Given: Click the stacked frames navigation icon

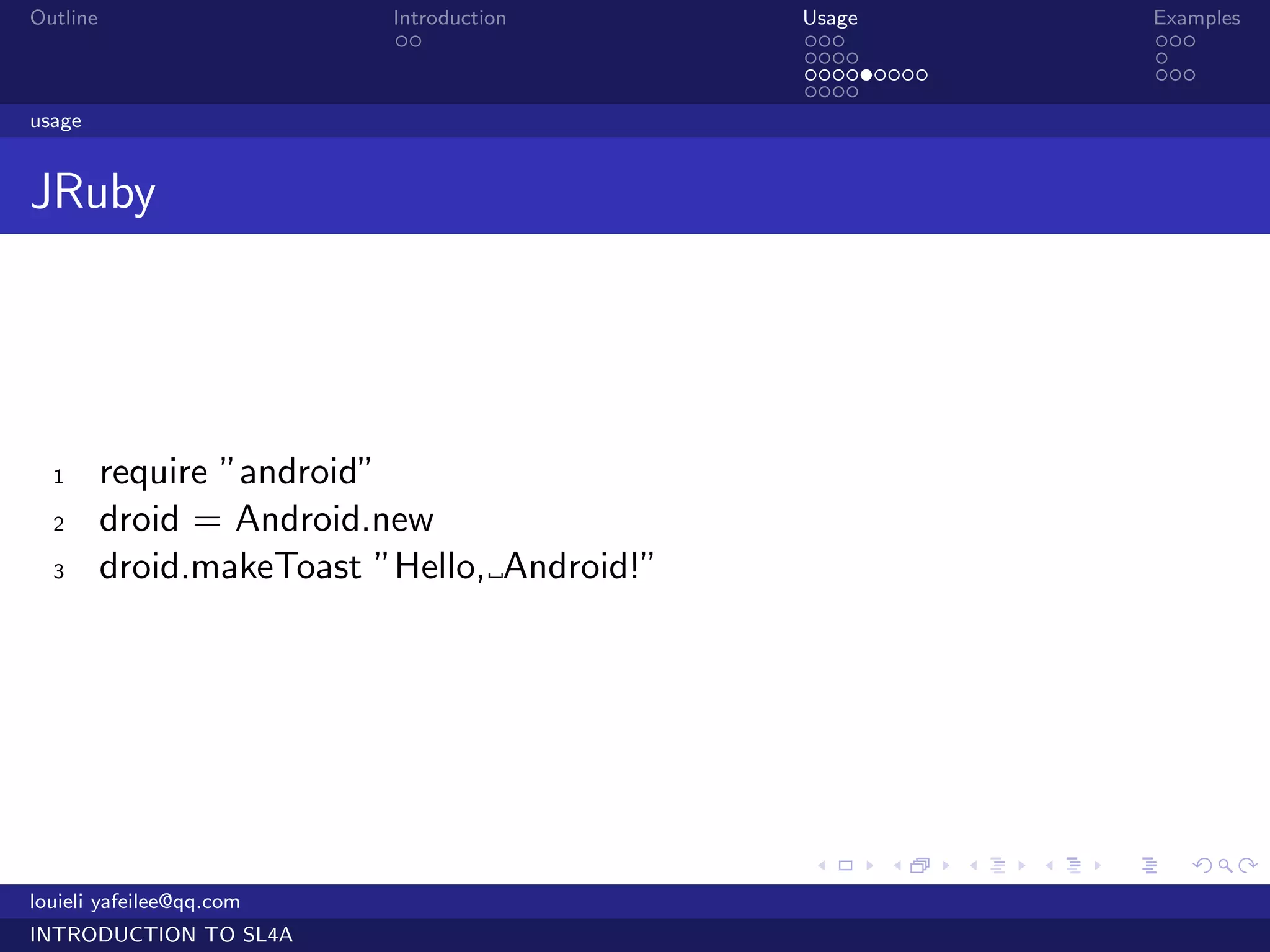Looking at the screenshot, I should (x=920, y=865).
